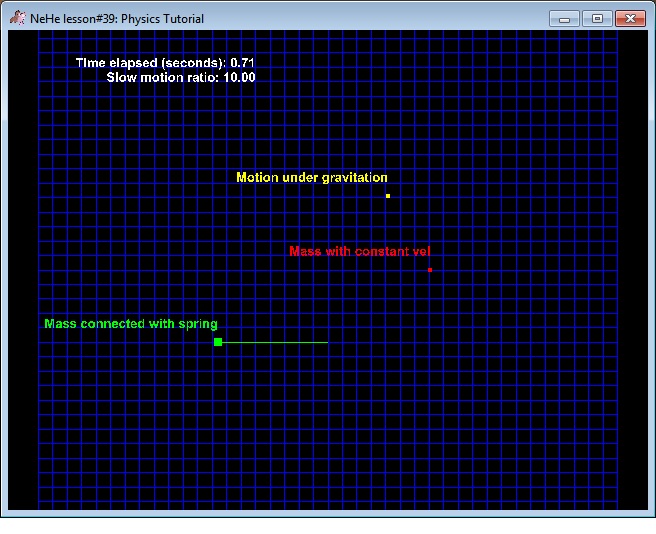Click the "Time elapsed (seconds)" readout

point(150,63)
